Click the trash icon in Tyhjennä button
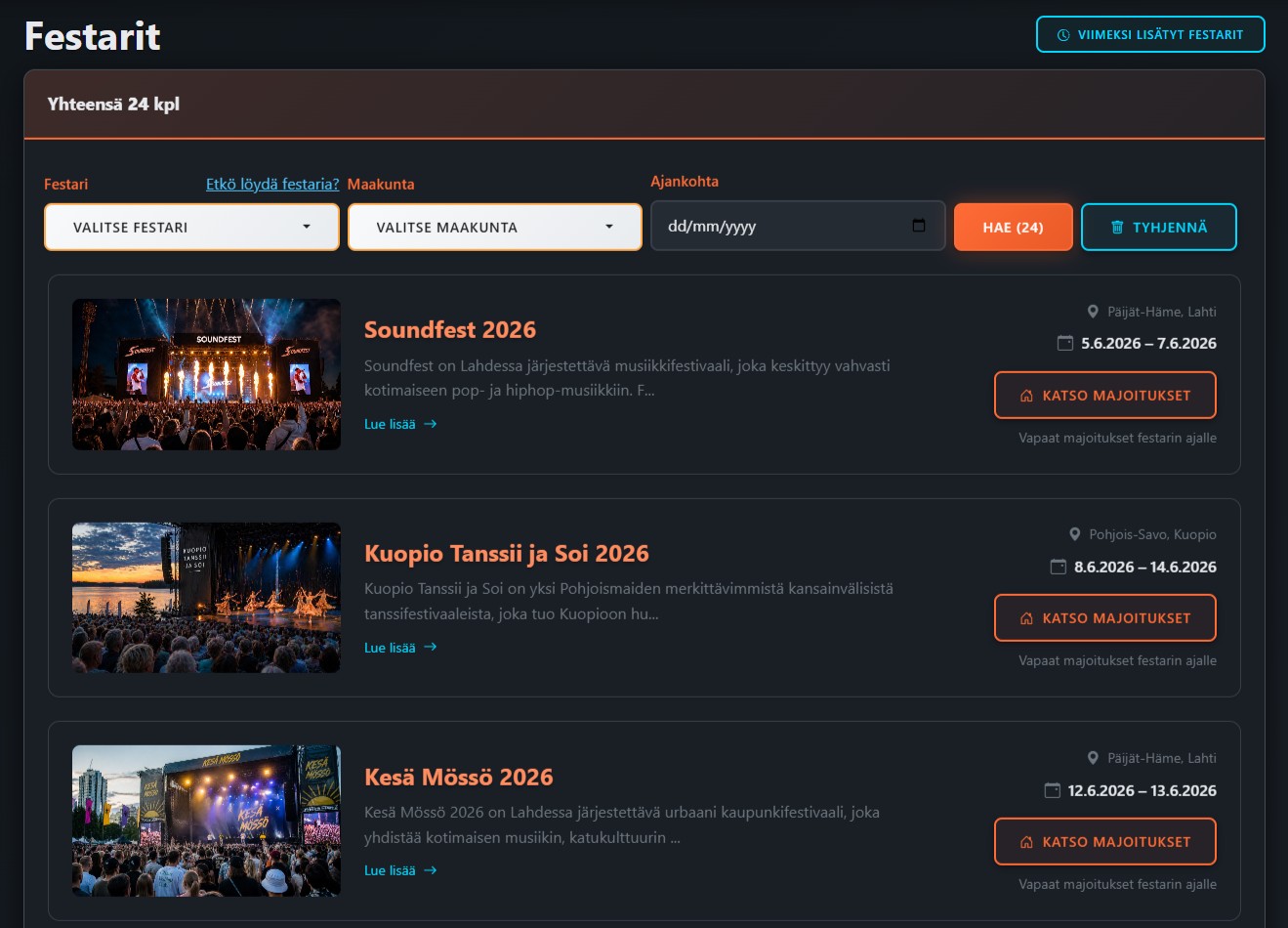 click(x=1117, y=228)
